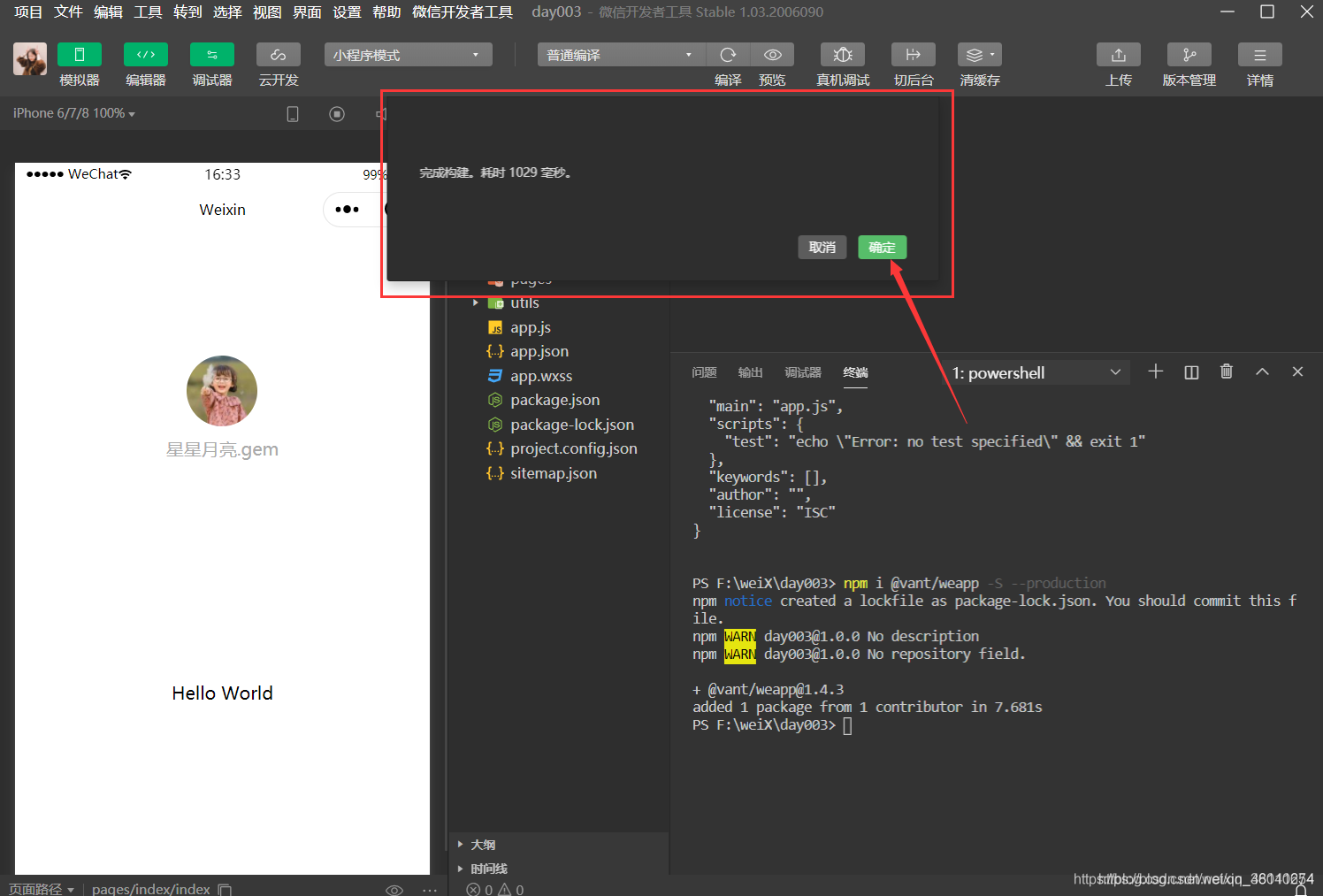Copy the pages/index/index path icon
The width and height of the screenshot is (1323, 896).
pyautogui.click(x=225, y=890)
